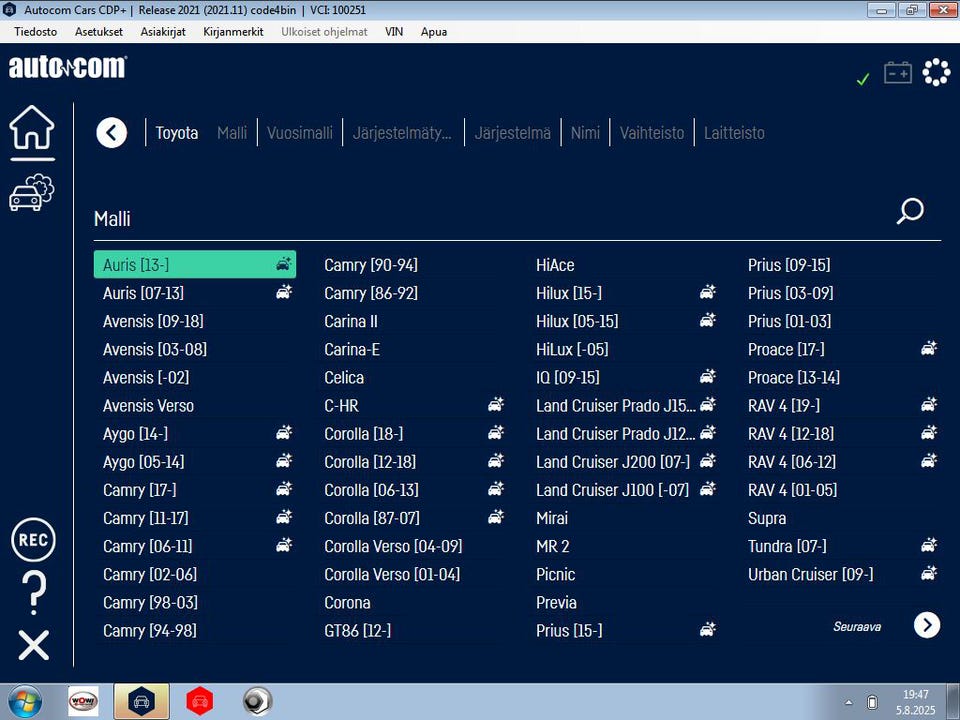Click the car icon beside C-HR
The image size is (960, 720).
[x=495, y=405]
